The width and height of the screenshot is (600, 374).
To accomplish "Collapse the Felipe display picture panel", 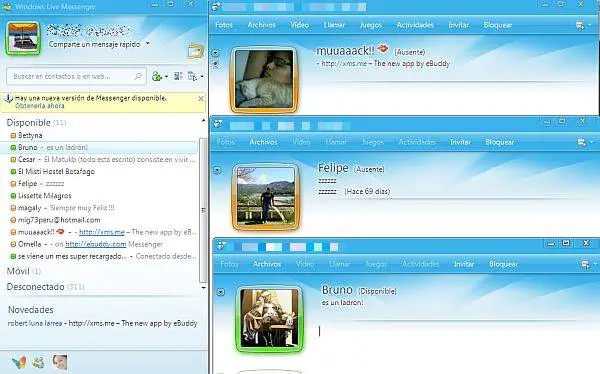I will 217,170.
